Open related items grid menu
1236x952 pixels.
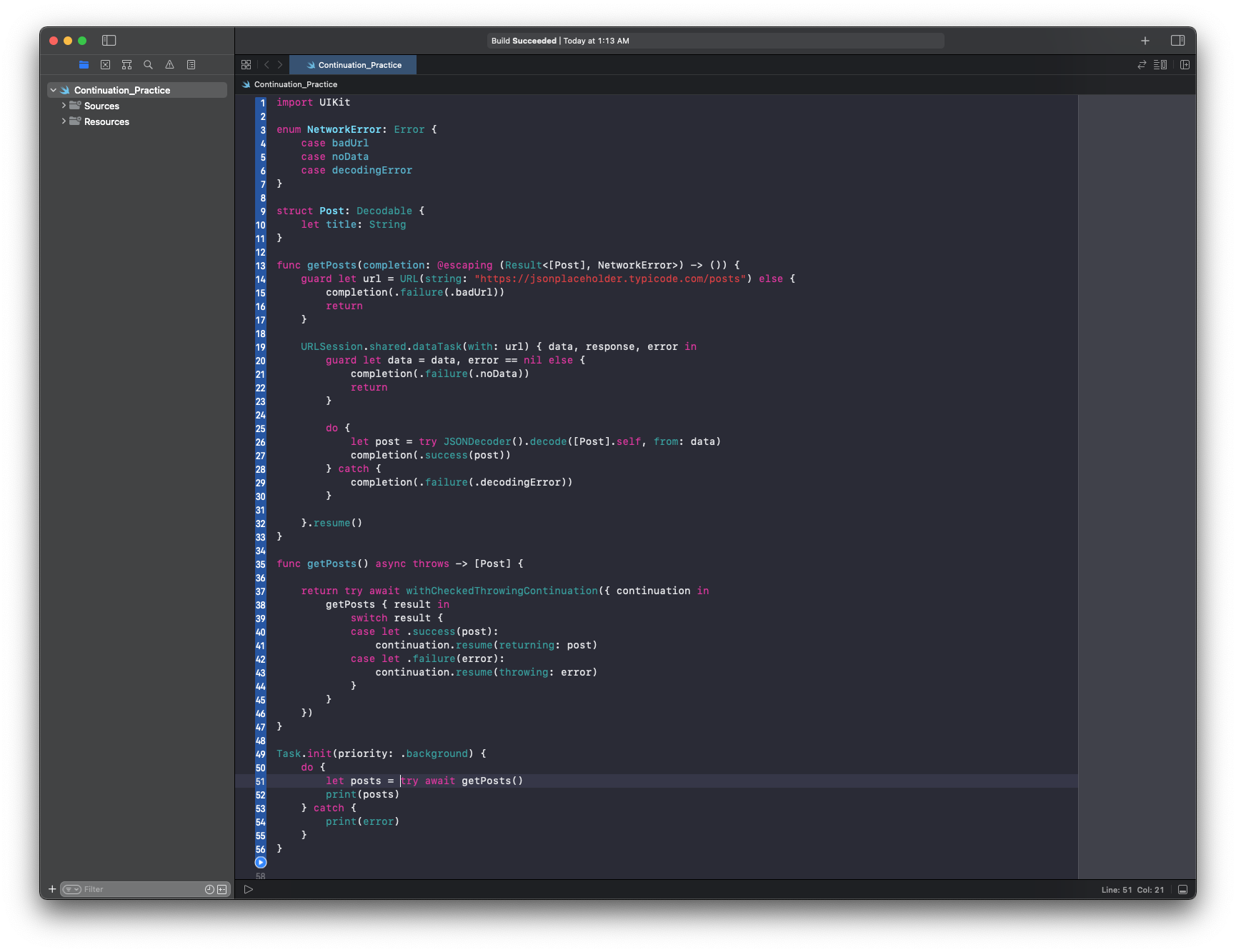tap(246, 64)
